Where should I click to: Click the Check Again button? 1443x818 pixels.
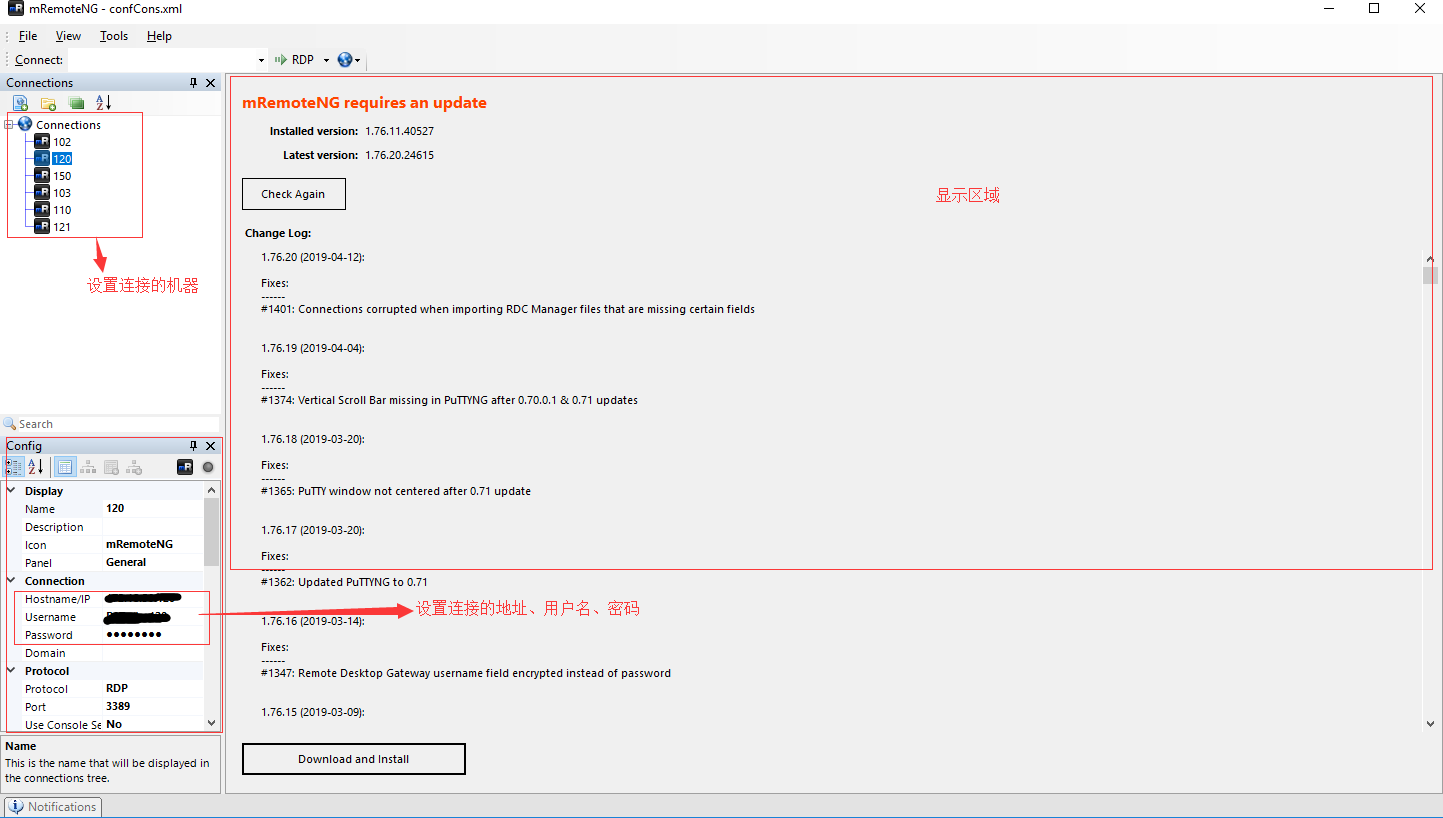click(294, 194)
